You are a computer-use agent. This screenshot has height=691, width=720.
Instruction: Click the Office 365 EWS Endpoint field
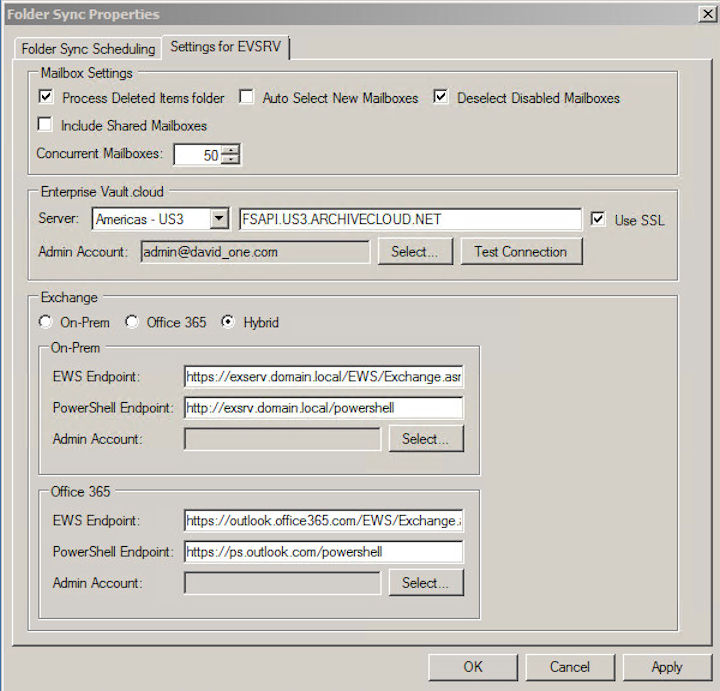point(323,521)
